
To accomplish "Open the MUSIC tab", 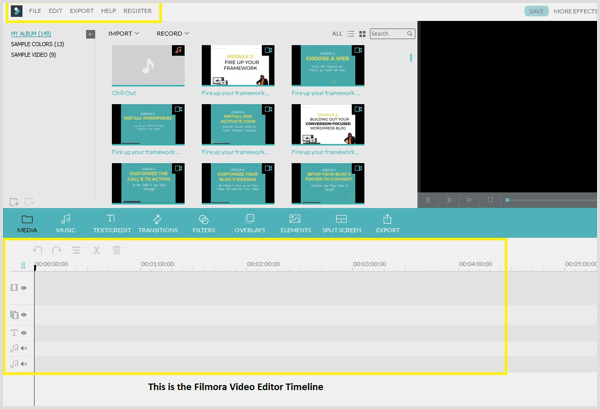I will (66, 224).
